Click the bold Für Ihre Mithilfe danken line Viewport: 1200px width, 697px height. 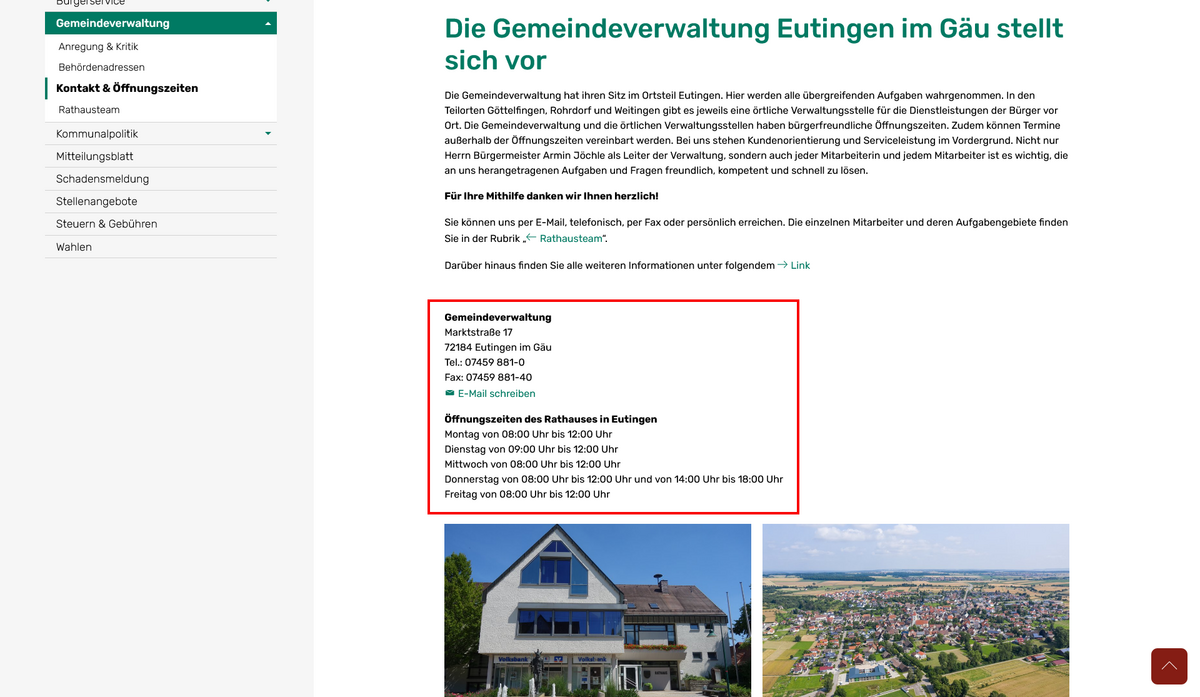(x=552, y=196)
